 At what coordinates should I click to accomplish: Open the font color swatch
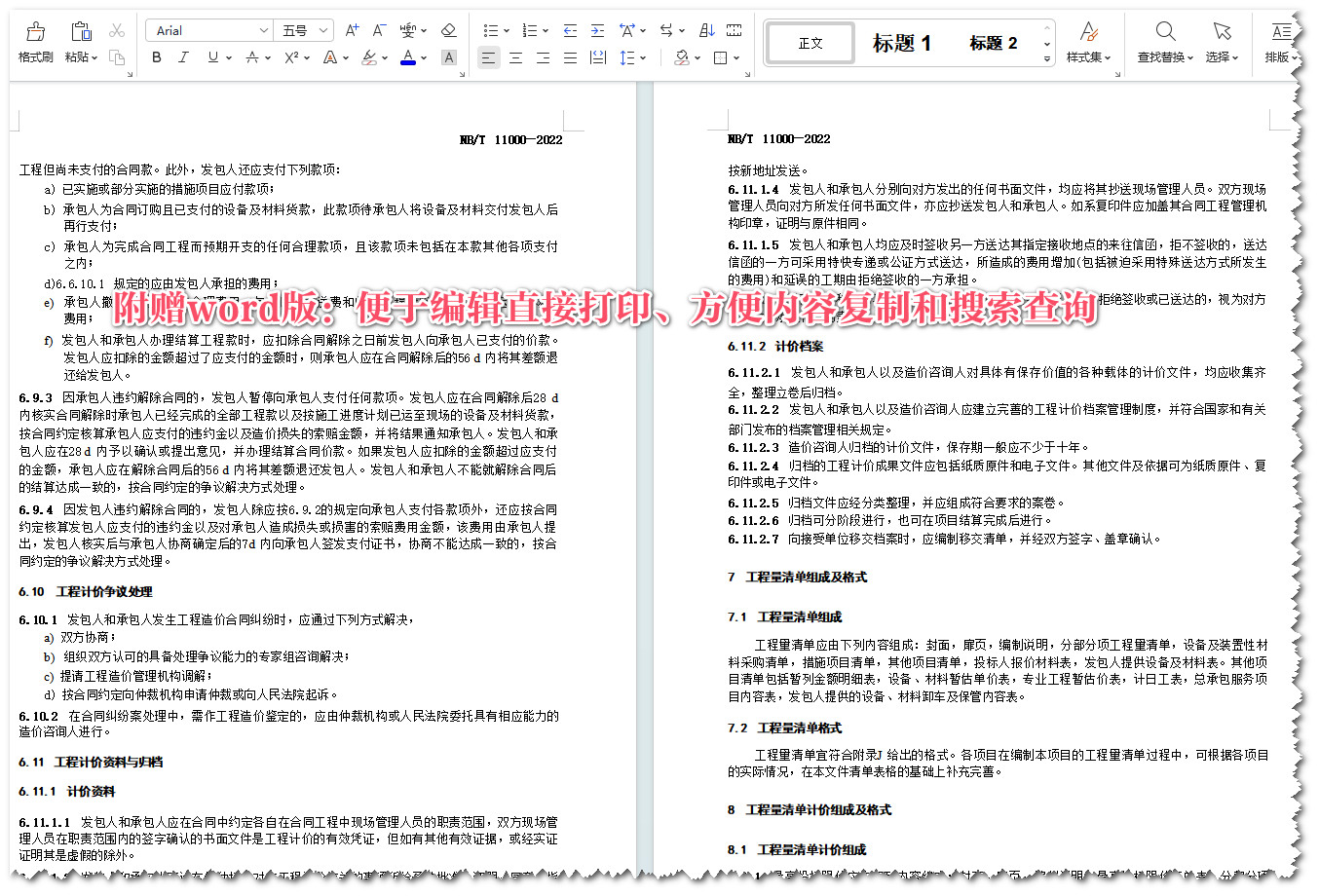pos(407,57)
